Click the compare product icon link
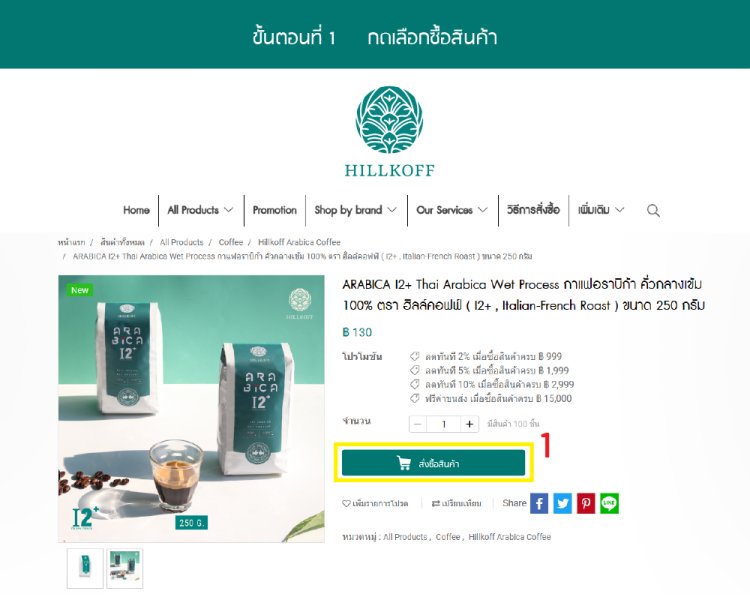The height and width of the screenshot is (600, 750). pos(456,503)
